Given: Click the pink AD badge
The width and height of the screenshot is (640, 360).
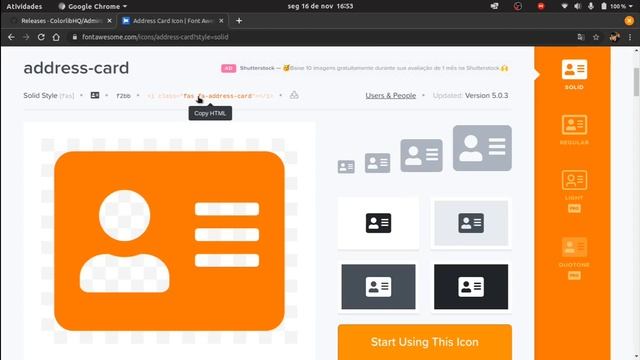Looking at the screenshot, I should coord(229,68).
